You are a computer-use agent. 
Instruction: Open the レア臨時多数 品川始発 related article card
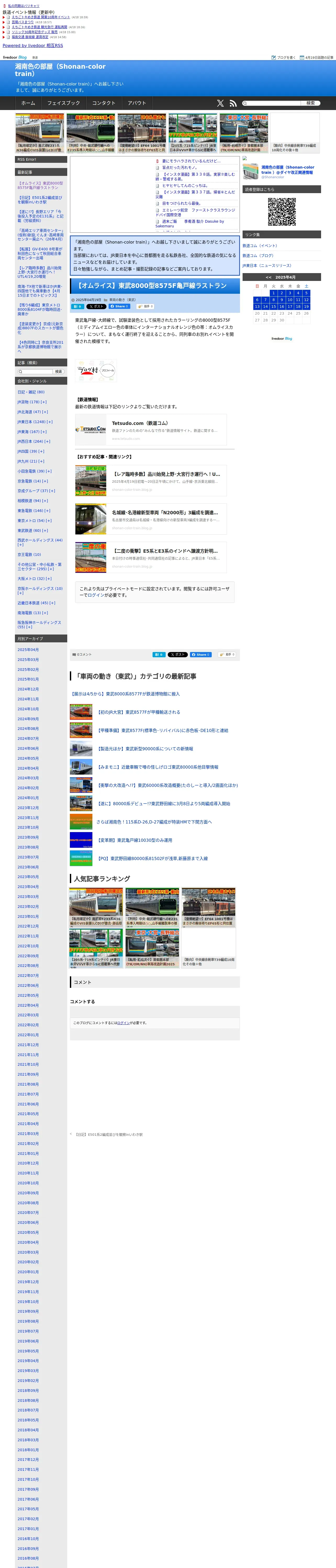[151, 480]
